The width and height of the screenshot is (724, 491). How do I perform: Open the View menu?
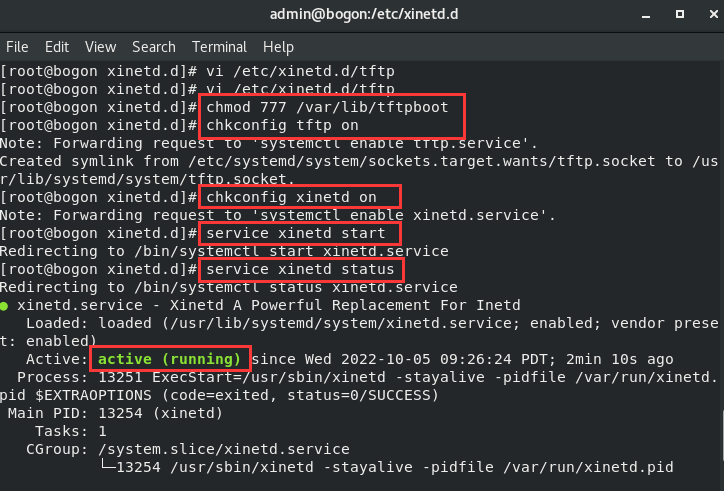pos(101,47)
